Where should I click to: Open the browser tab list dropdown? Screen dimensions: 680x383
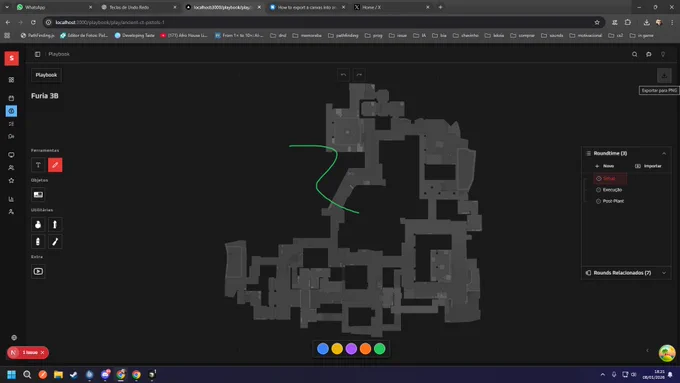tap(7, 7)
